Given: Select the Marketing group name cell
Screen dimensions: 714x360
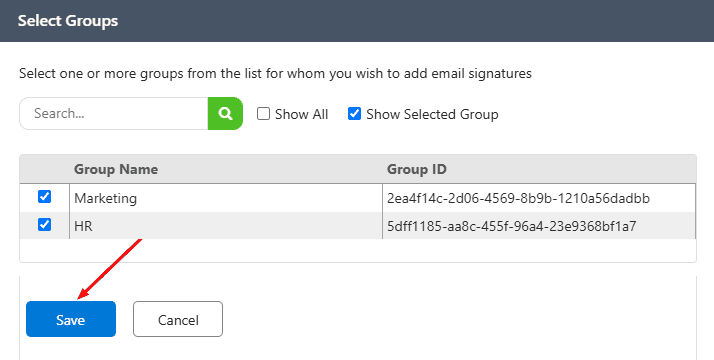Looking at the screenshot, I should (226, 198).
